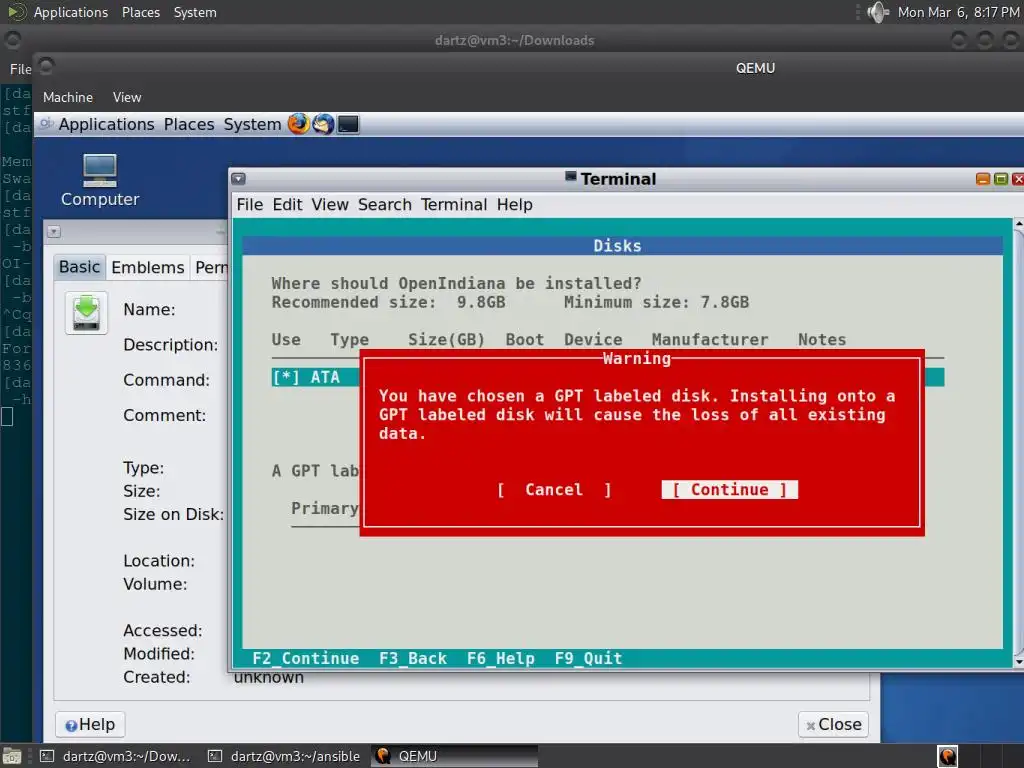The height and width of the screenshot is (768, 1024).
Task: Click the Terminal window menu arrow button
Action: pos(238,178)
